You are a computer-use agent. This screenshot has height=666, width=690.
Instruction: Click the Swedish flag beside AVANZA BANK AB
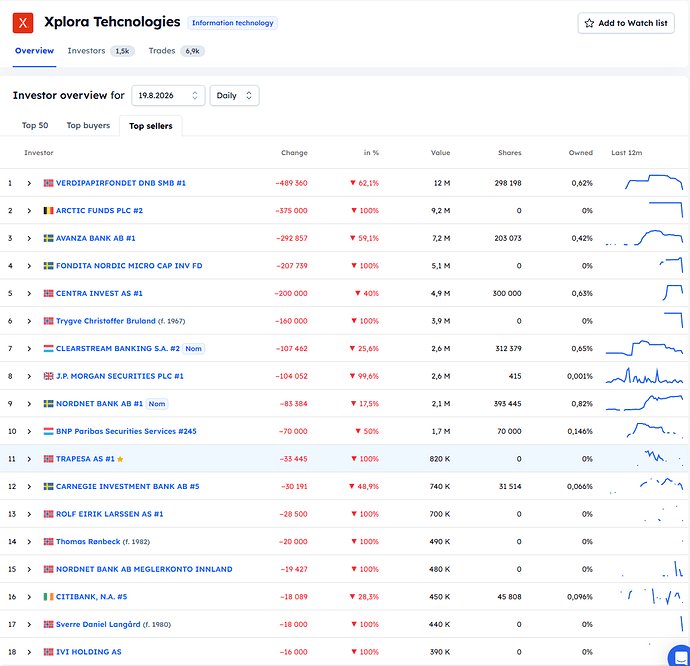pos(48,238)
